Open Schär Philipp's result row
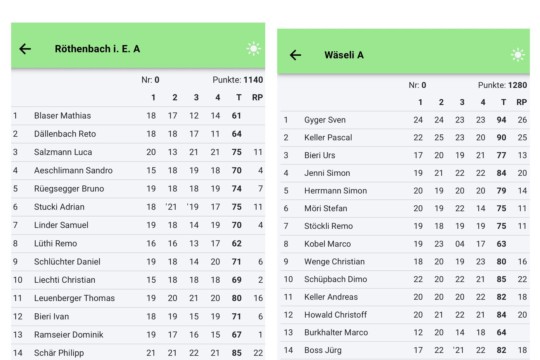The width and height of the screenshot is (540, 360). 138,353
